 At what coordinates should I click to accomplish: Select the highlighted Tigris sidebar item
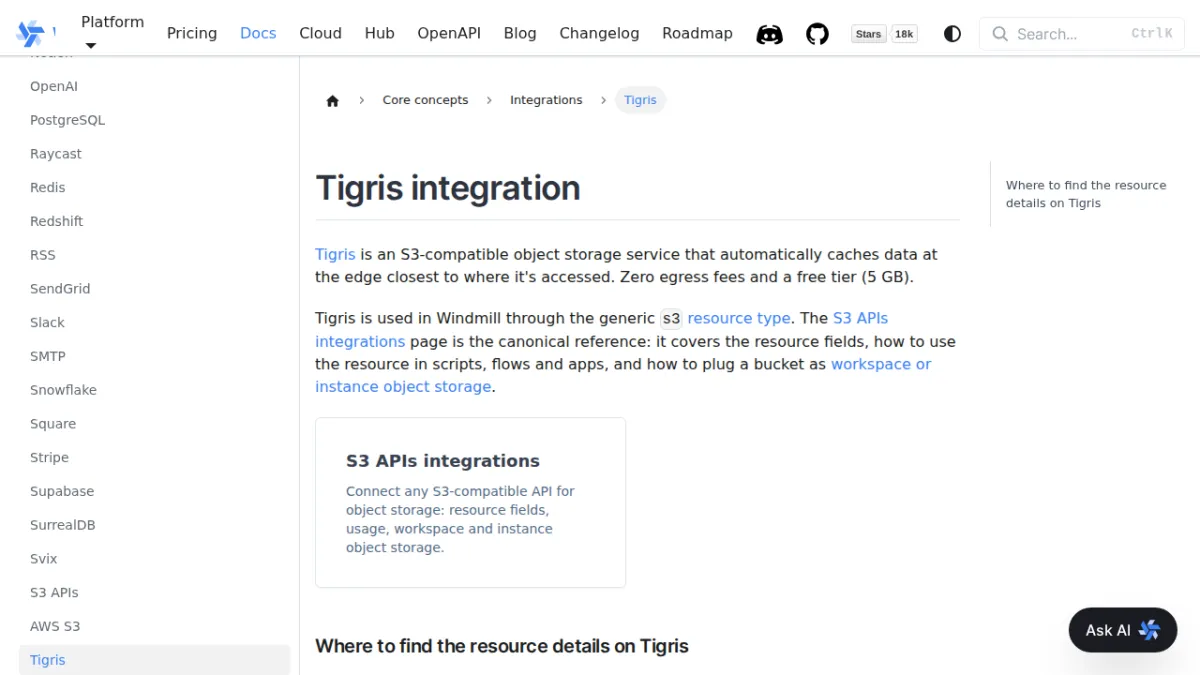(155, 660)
